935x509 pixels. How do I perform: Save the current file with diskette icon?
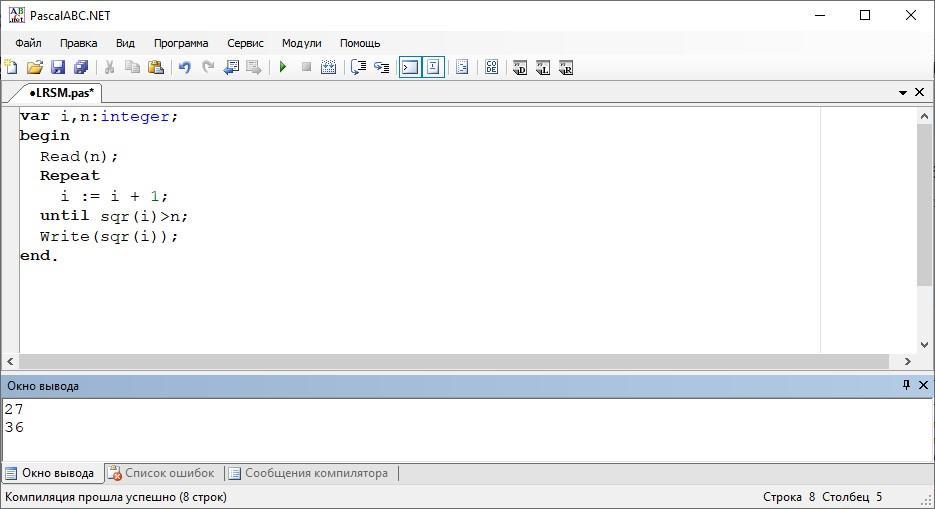[x=57, y=67]
